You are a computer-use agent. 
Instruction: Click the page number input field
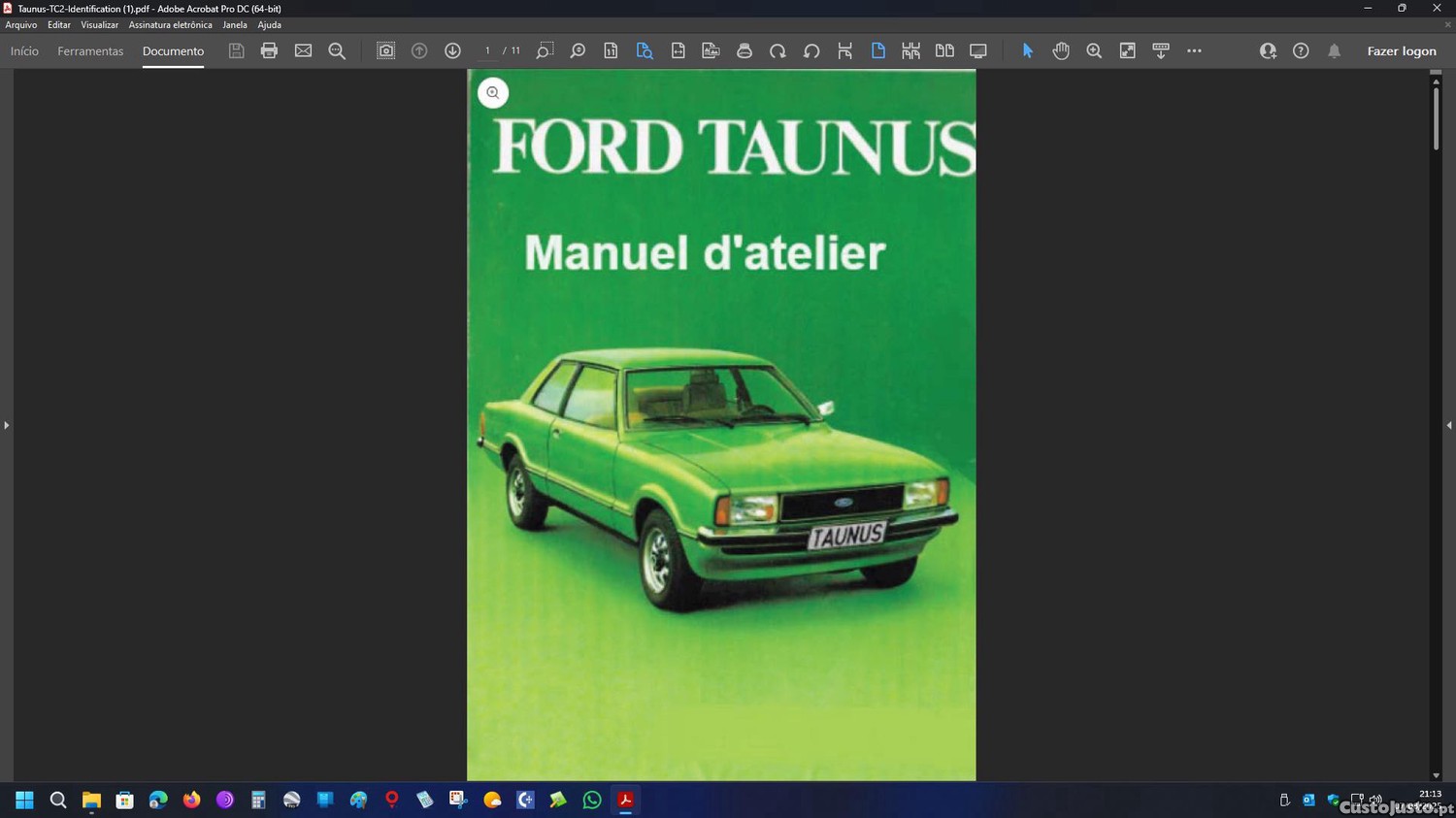tap(487, 50)
